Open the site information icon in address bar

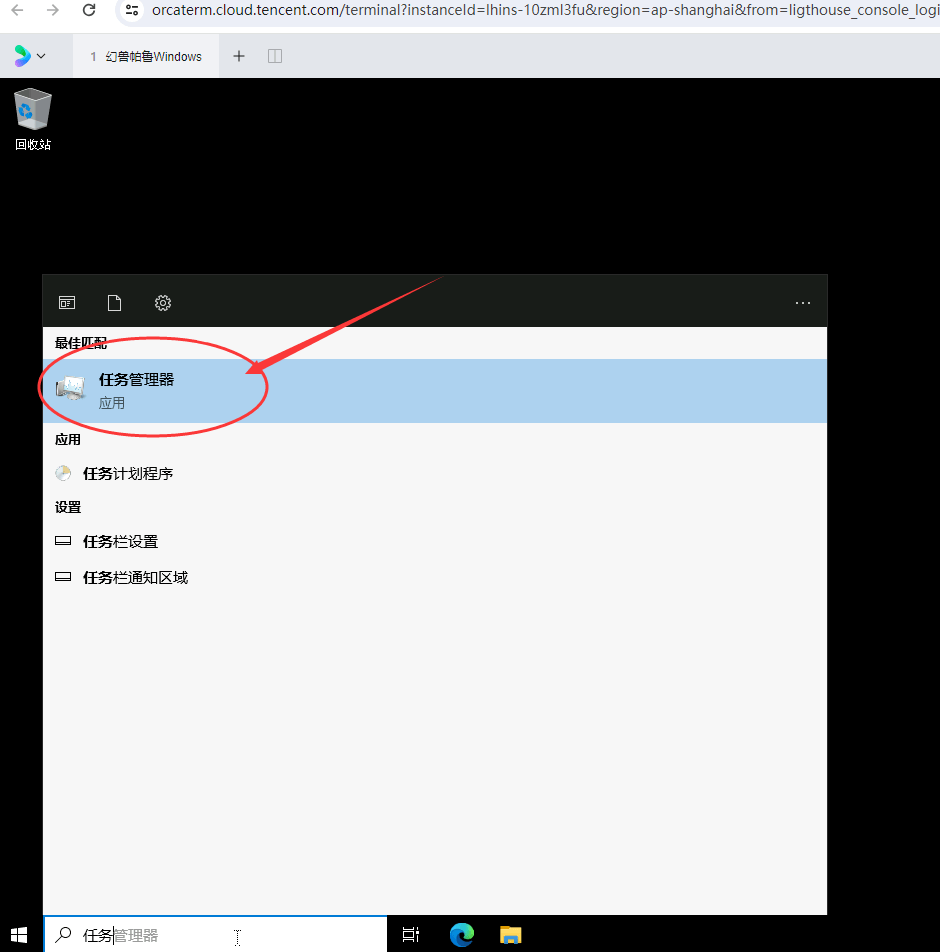tap(132, 10)
